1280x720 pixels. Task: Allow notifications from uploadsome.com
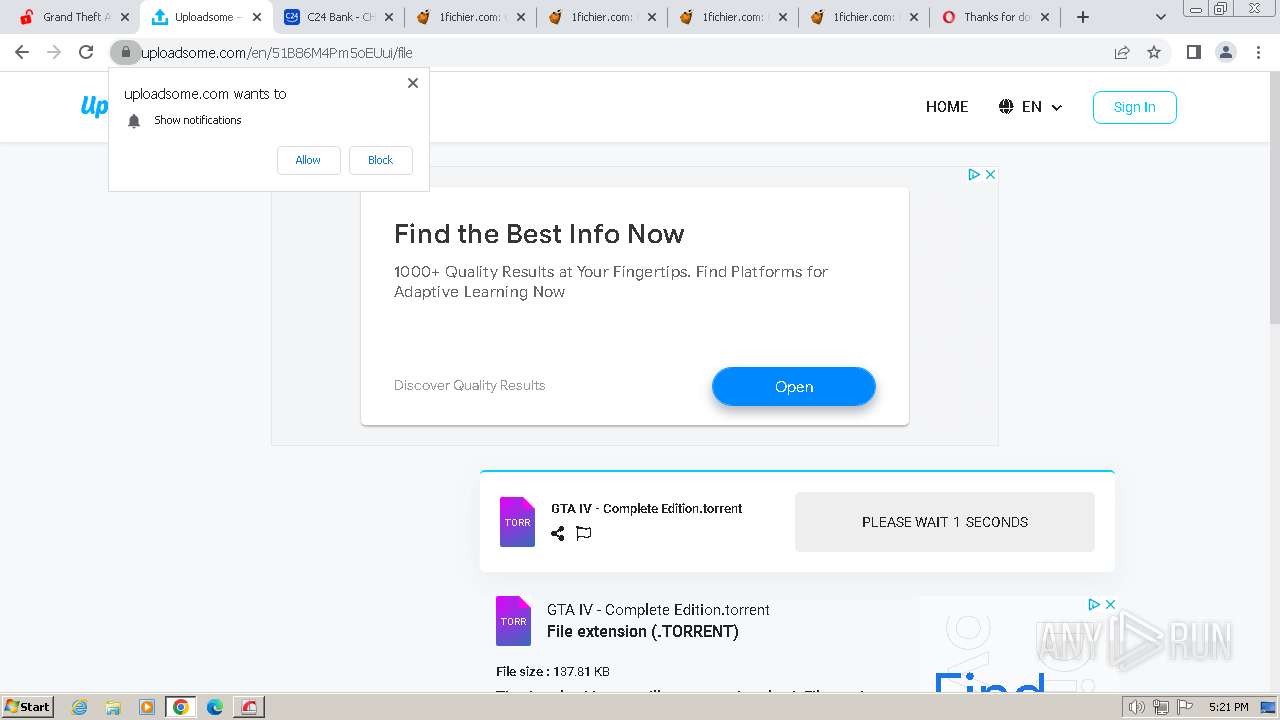point(308,160)
